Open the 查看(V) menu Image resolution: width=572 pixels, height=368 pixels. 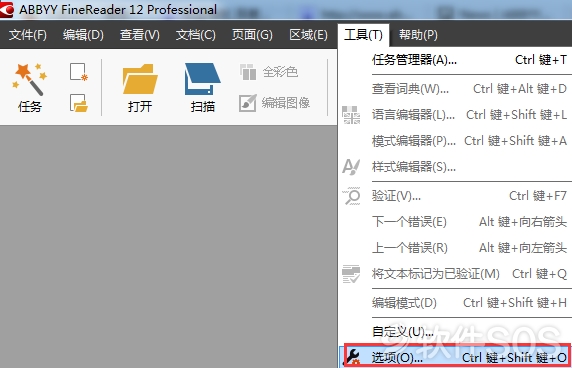tap(140, 35)
